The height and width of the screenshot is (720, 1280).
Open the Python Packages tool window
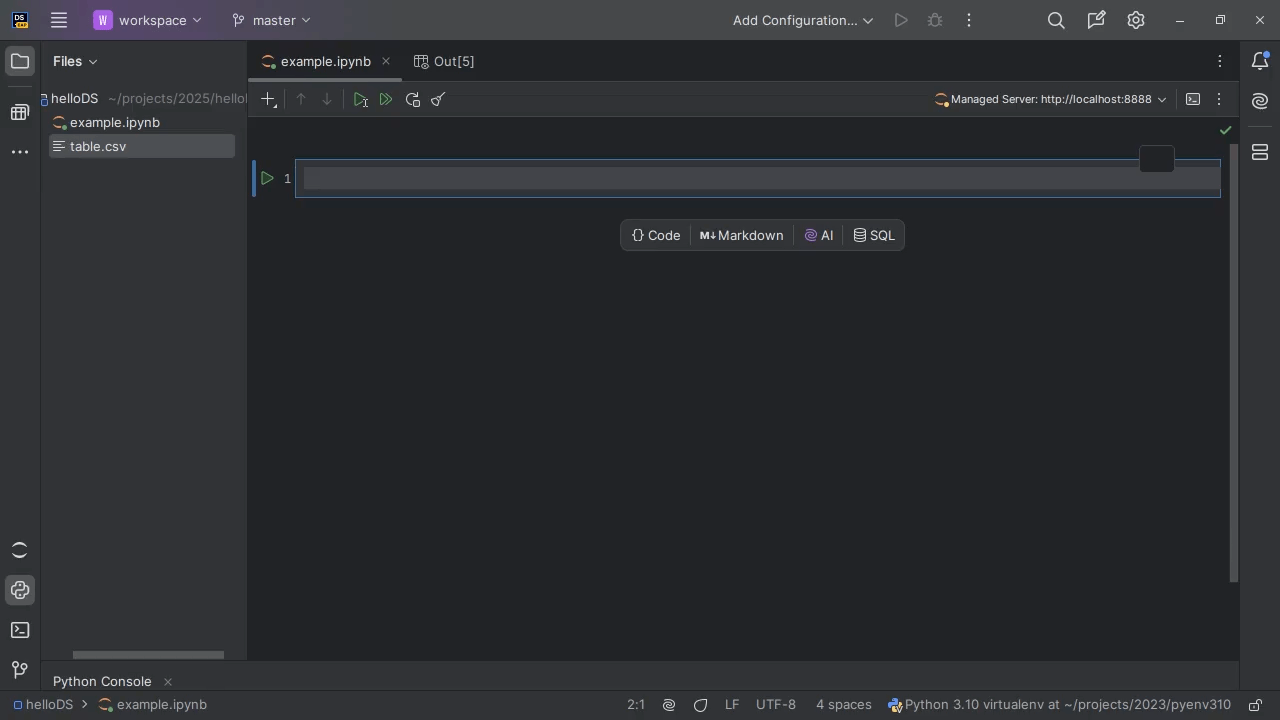click(x=20, y=590)
